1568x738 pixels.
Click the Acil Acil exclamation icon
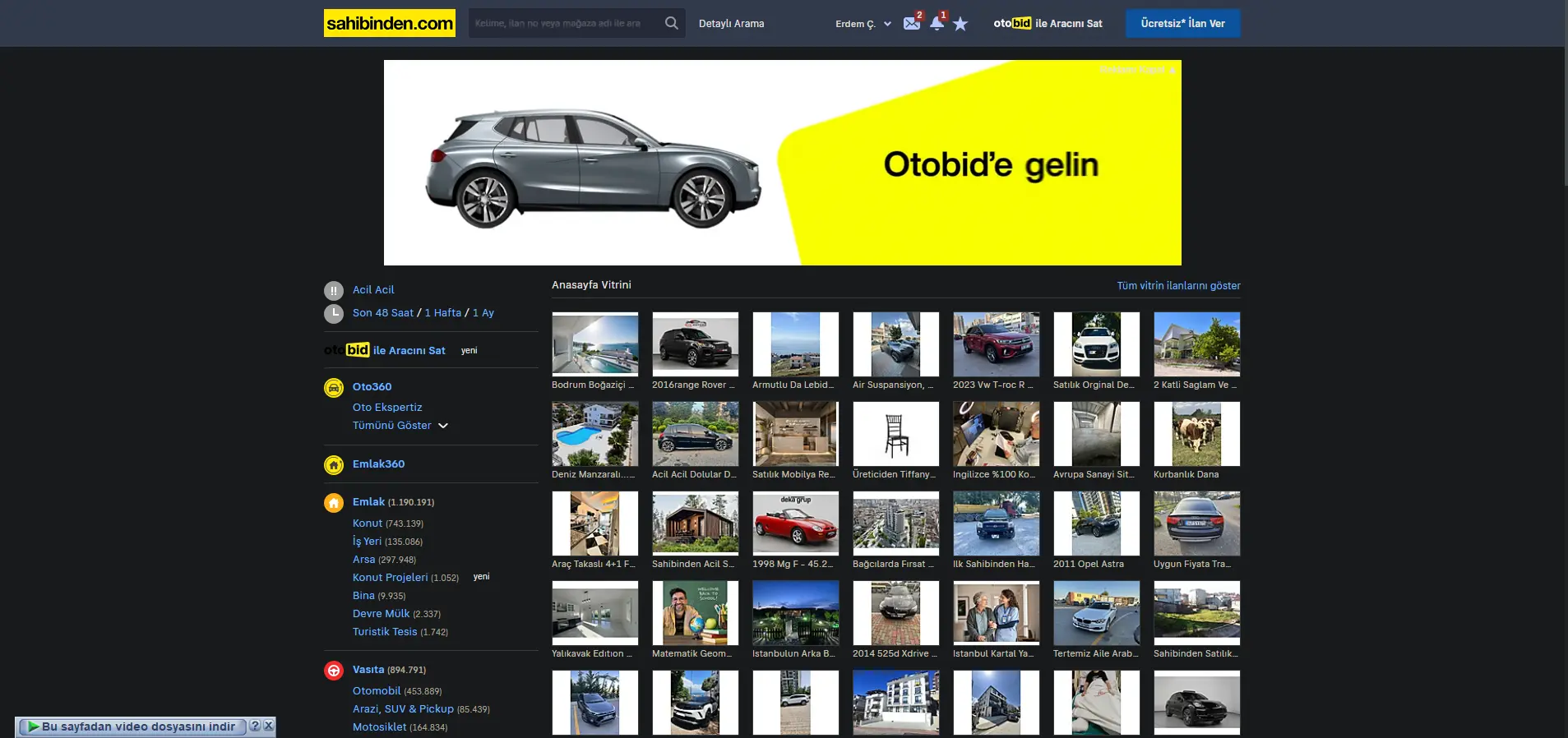pyautogui.click(x=334, y=290)
